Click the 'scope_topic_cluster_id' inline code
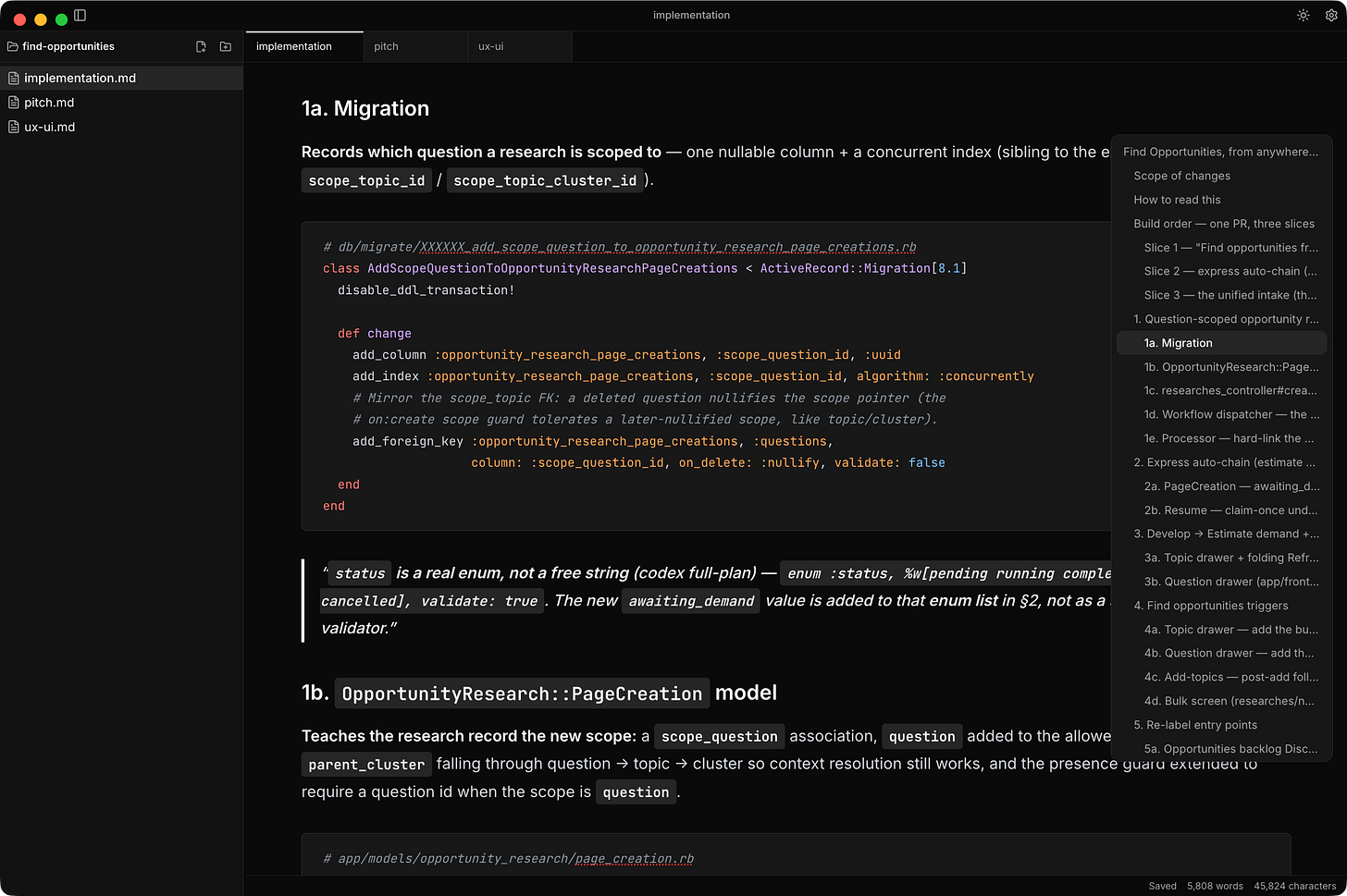Image resolution: width=1347 pixels, height=896 pixels. (x=545, y=180)
